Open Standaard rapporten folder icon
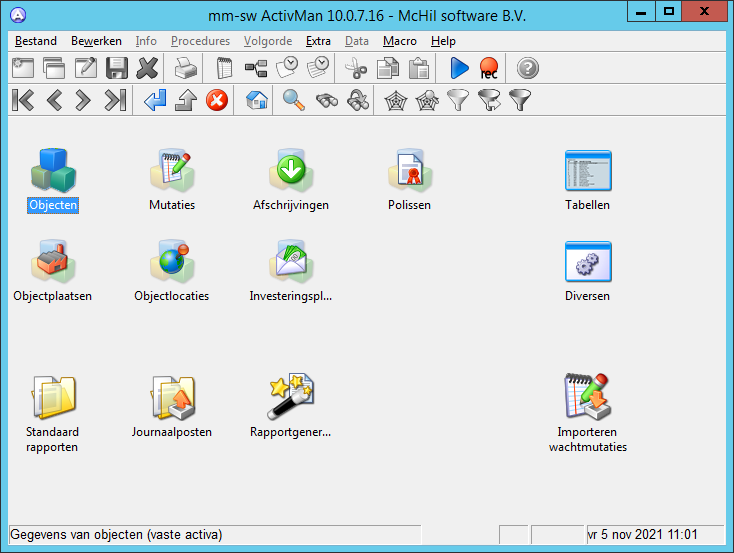The width and height of the screenshot is (734, 553). pyautogui.click(x=53, y=397)
